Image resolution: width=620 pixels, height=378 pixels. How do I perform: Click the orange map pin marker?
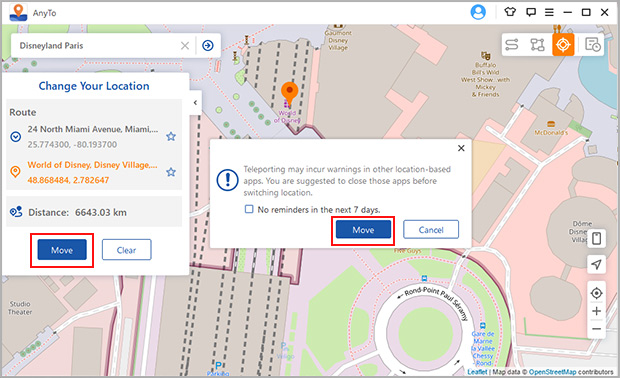pos(289,93)
